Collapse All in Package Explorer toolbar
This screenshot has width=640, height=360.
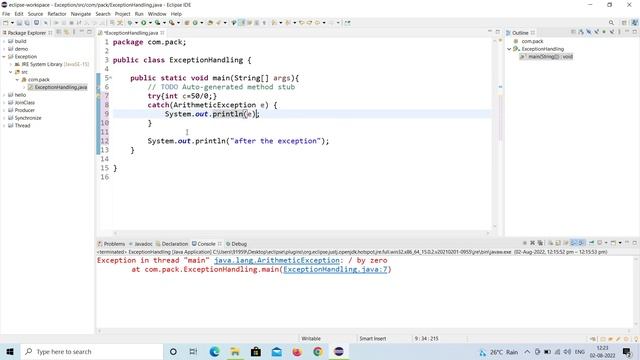point(59,32)
